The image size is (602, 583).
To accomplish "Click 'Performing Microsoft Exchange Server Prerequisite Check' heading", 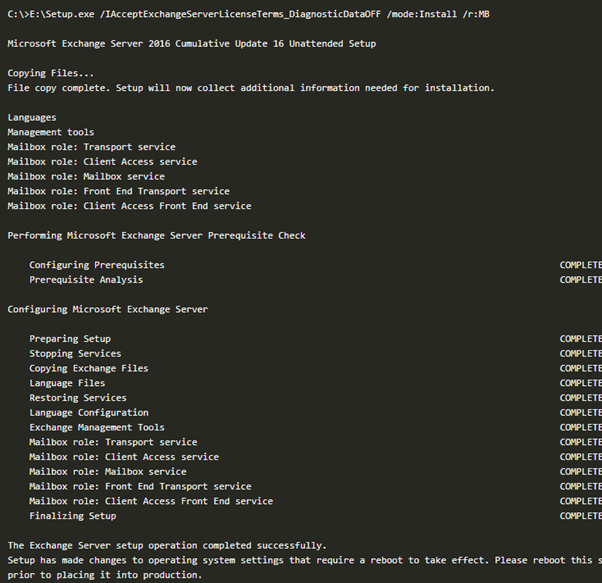I will coord(157,235).
